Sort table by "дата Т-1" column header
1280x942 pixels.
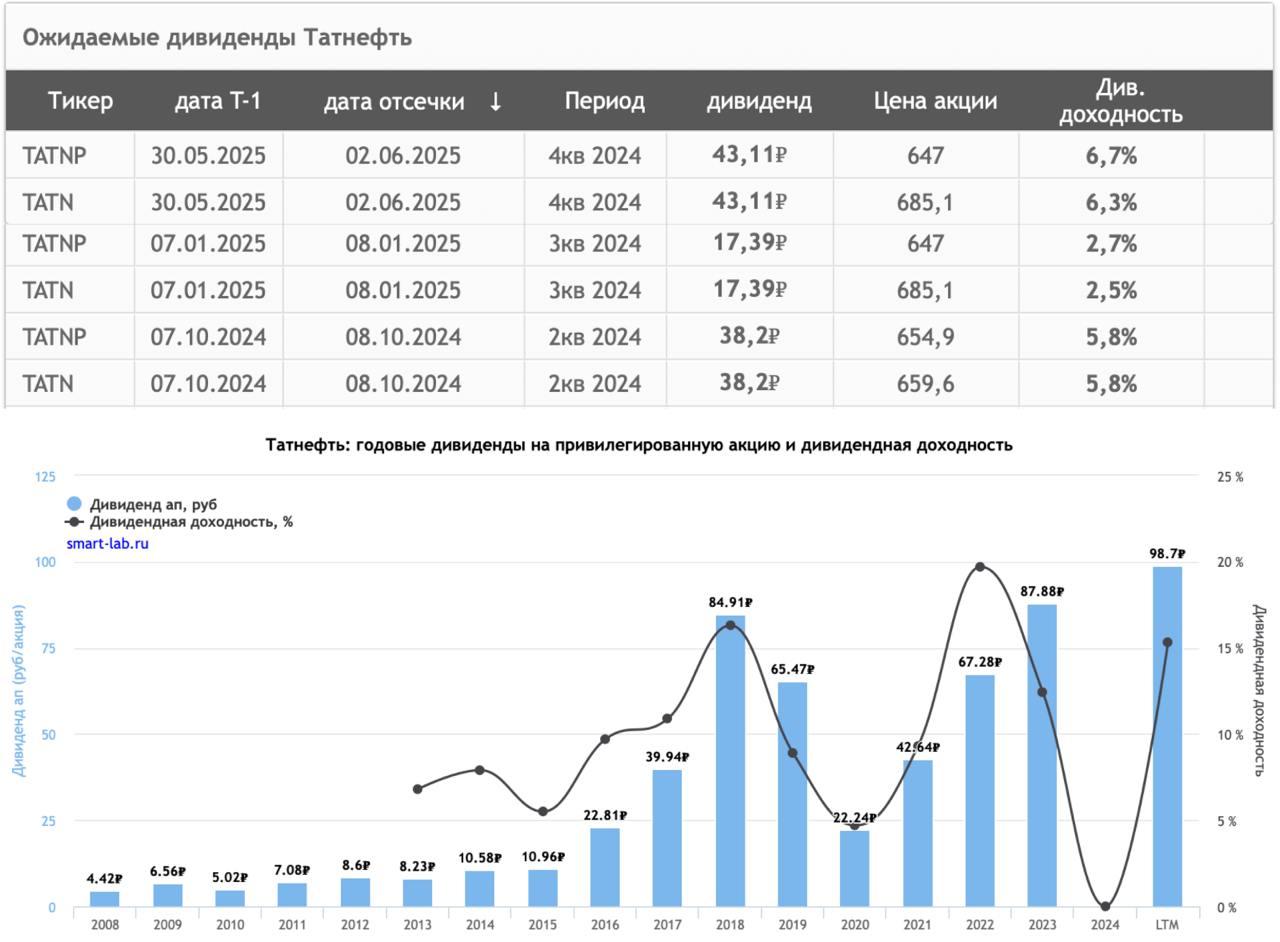click(x=217, y=101)
